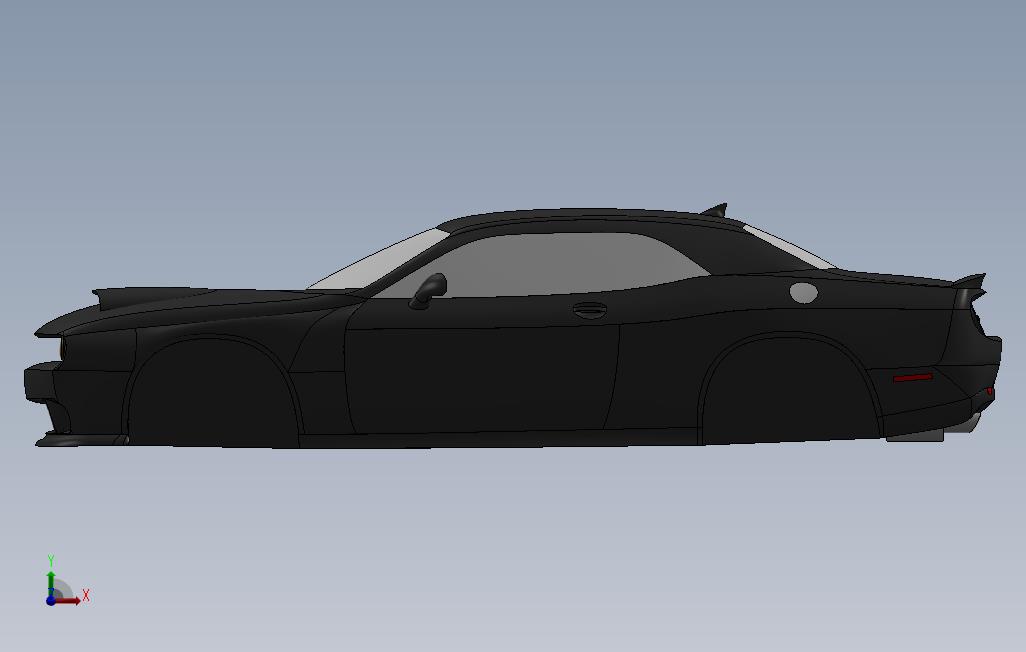Click the blue Z axis ball of the triad

point(50,600)
